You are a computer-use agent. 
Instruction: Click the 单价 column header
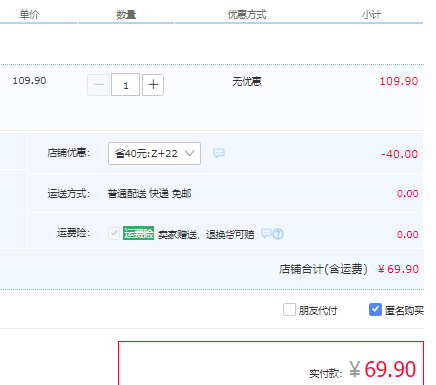pos(29,15)
